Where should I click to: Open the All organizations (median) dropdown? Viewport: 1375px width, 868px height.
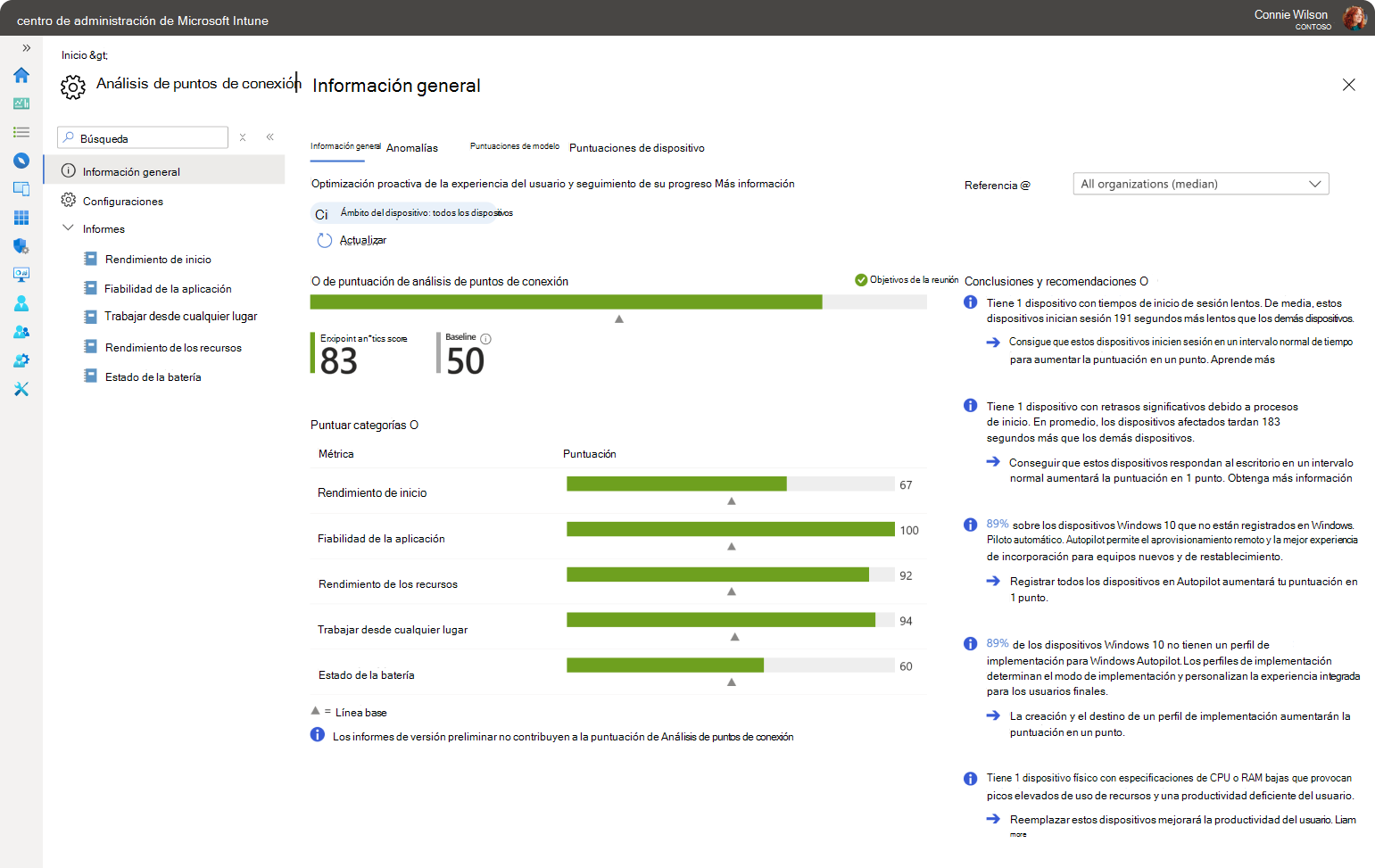pyautogui.click(x=1200, y=184)
